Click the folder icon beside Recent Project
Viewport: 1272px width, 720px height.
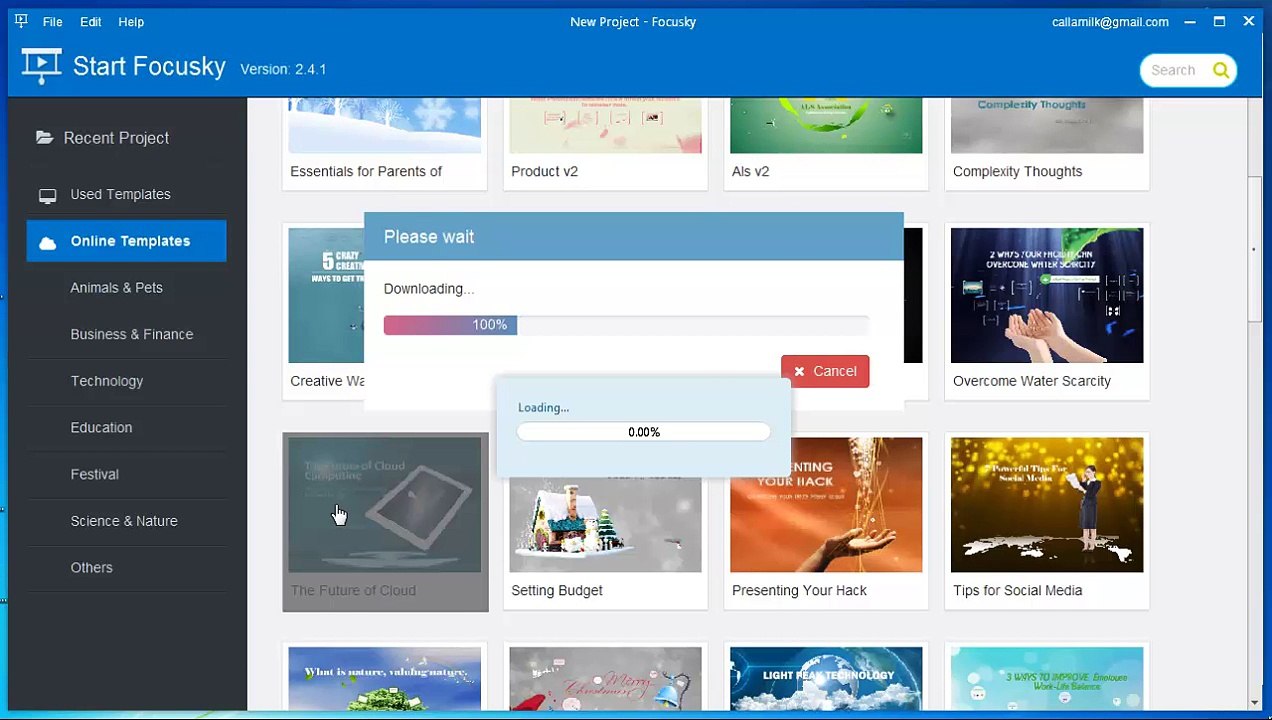click(44, 137)
